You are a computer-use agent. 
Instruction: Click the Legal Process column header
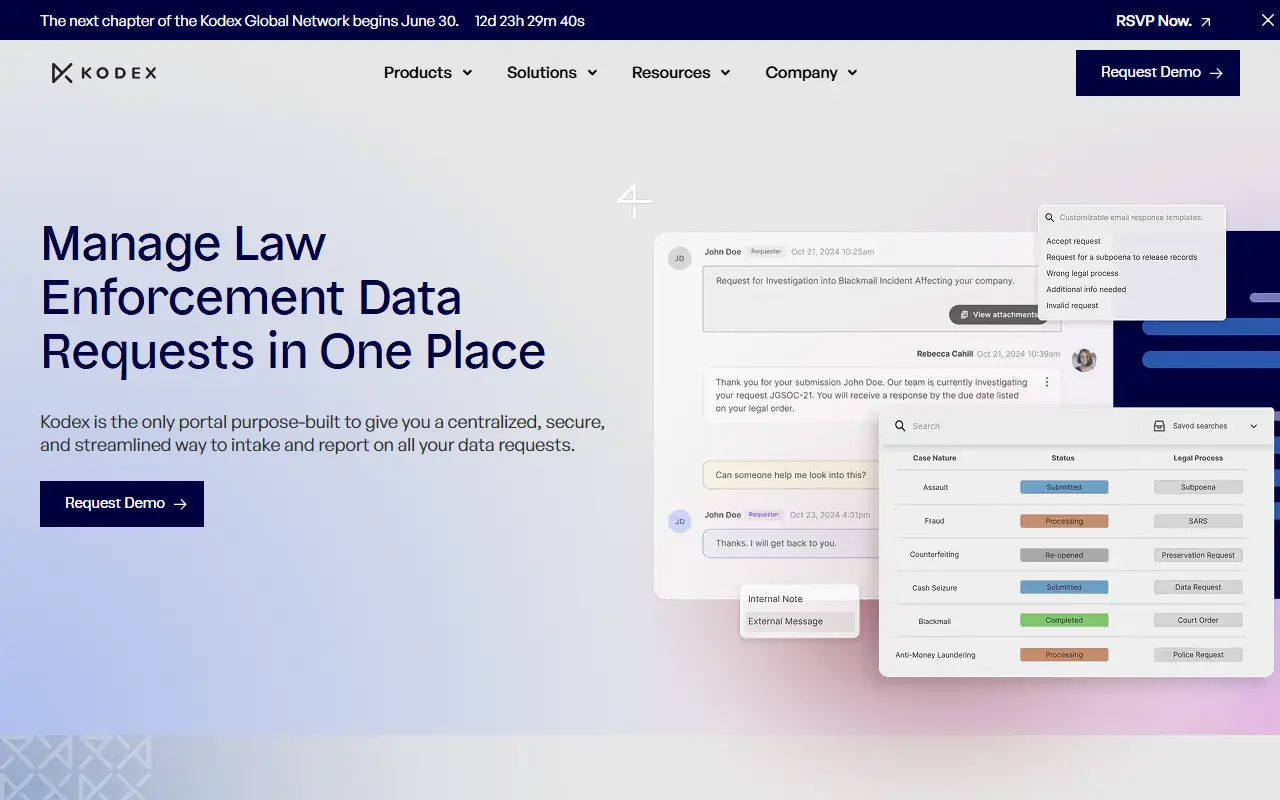[x=1198, y=458]
